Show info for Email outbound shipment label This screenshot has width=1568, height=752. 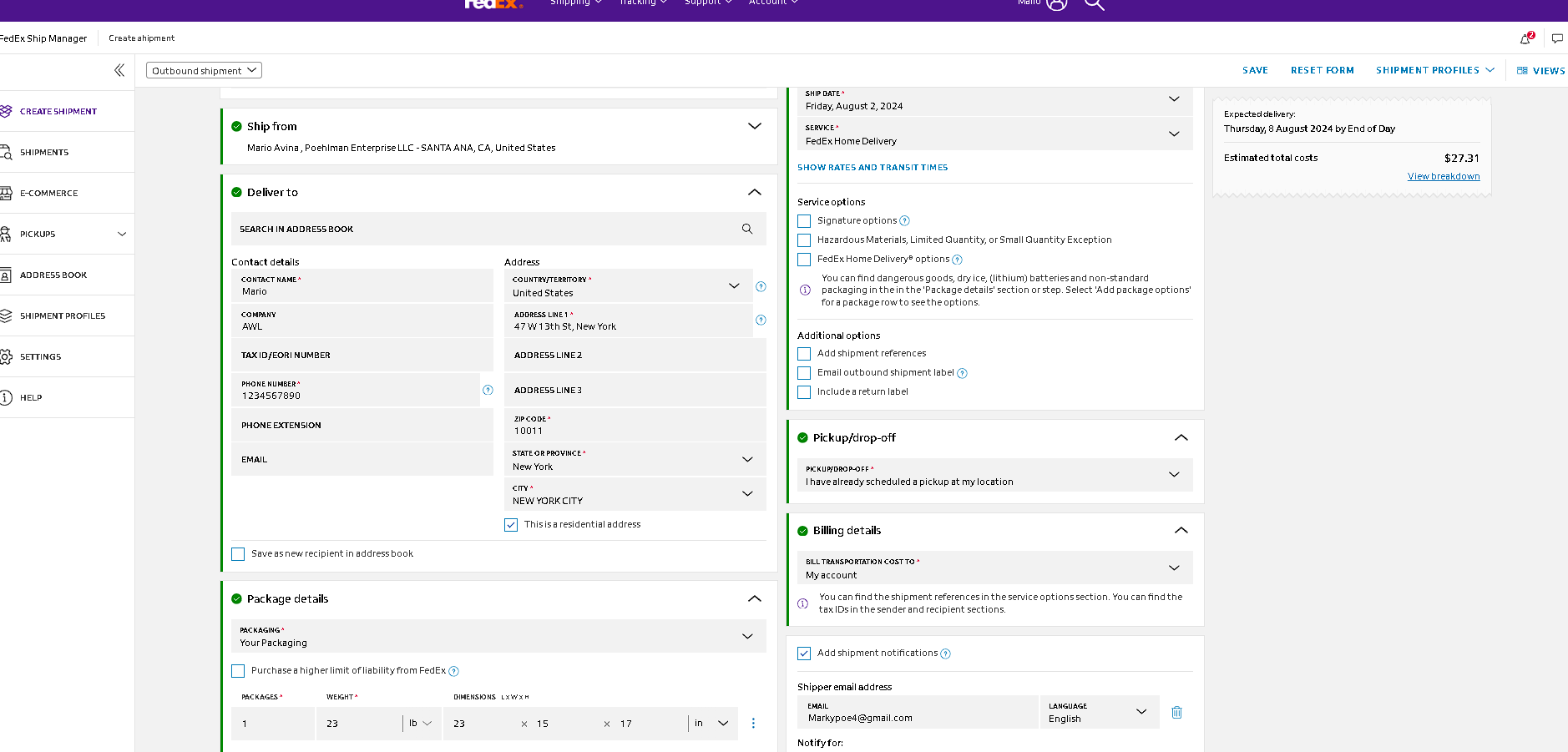962,373
